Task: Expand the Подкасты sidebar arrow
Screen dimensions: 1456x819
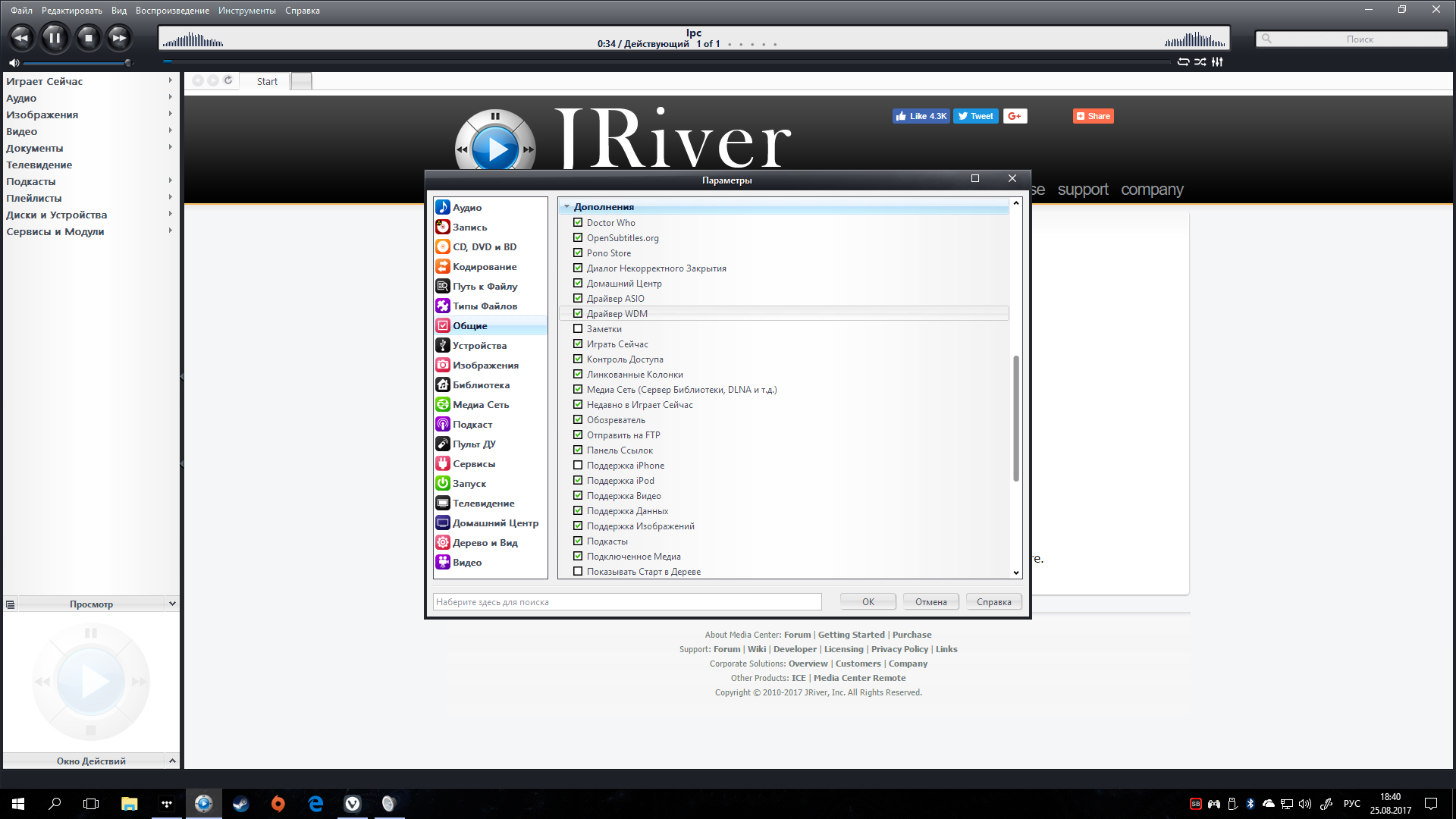Action: click(x=170, y=180)
